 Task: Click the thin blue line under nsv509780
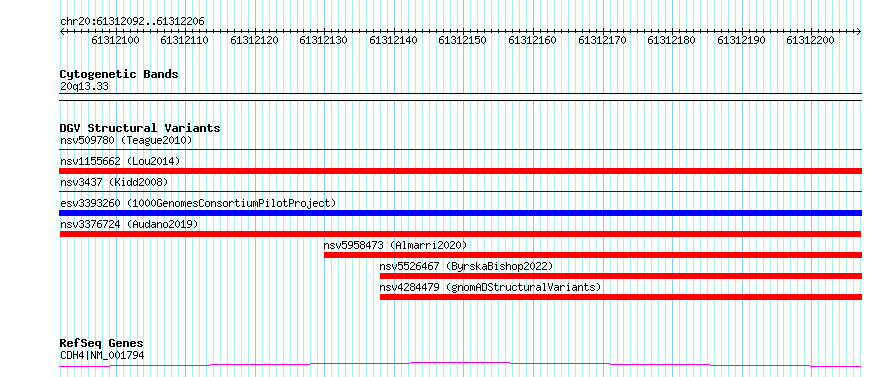(460, 149)
